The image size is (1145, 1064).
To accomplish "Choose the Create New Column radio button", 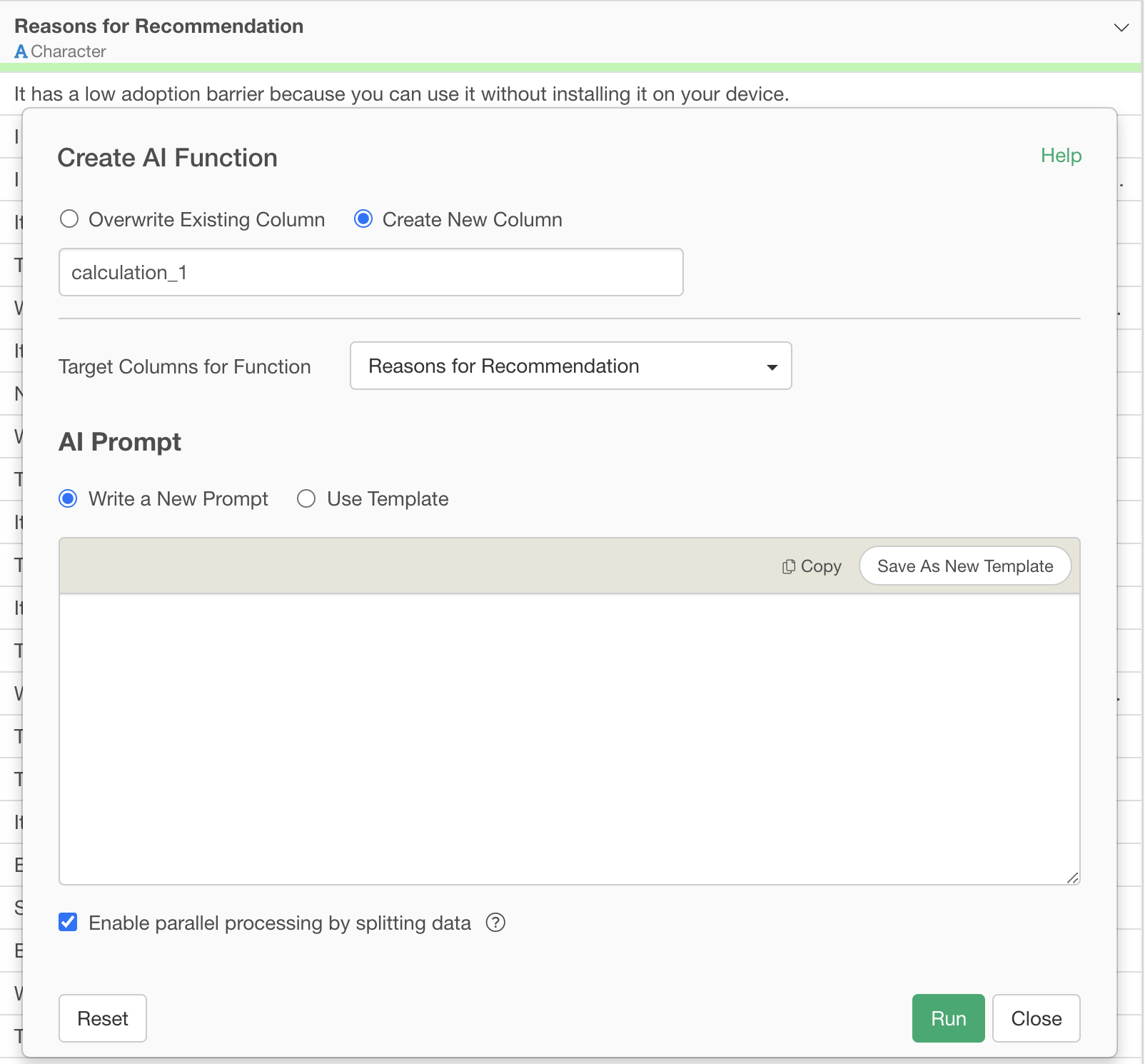I will (x=363, y=219).
